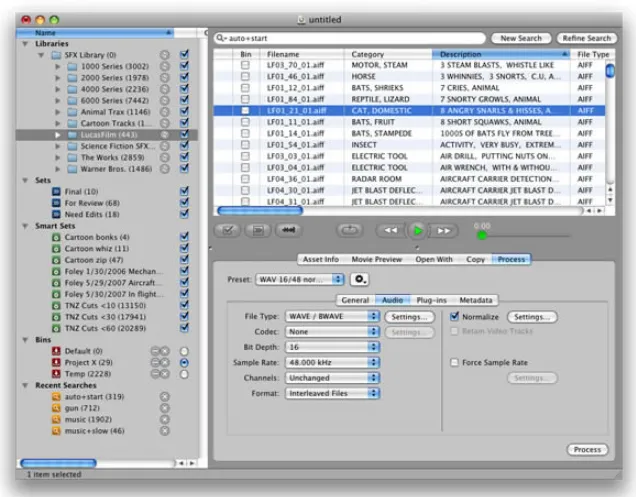Open the Channels dropdown
This screenshot has height=497, width=636.
(x=332, y=378)
